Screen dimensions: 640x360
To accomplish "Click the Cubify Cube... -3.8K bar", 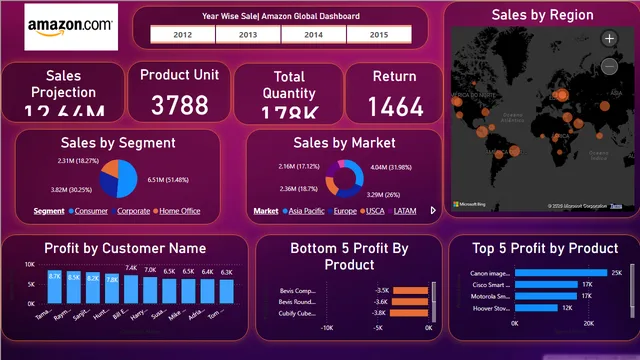I will pos(409,313).
